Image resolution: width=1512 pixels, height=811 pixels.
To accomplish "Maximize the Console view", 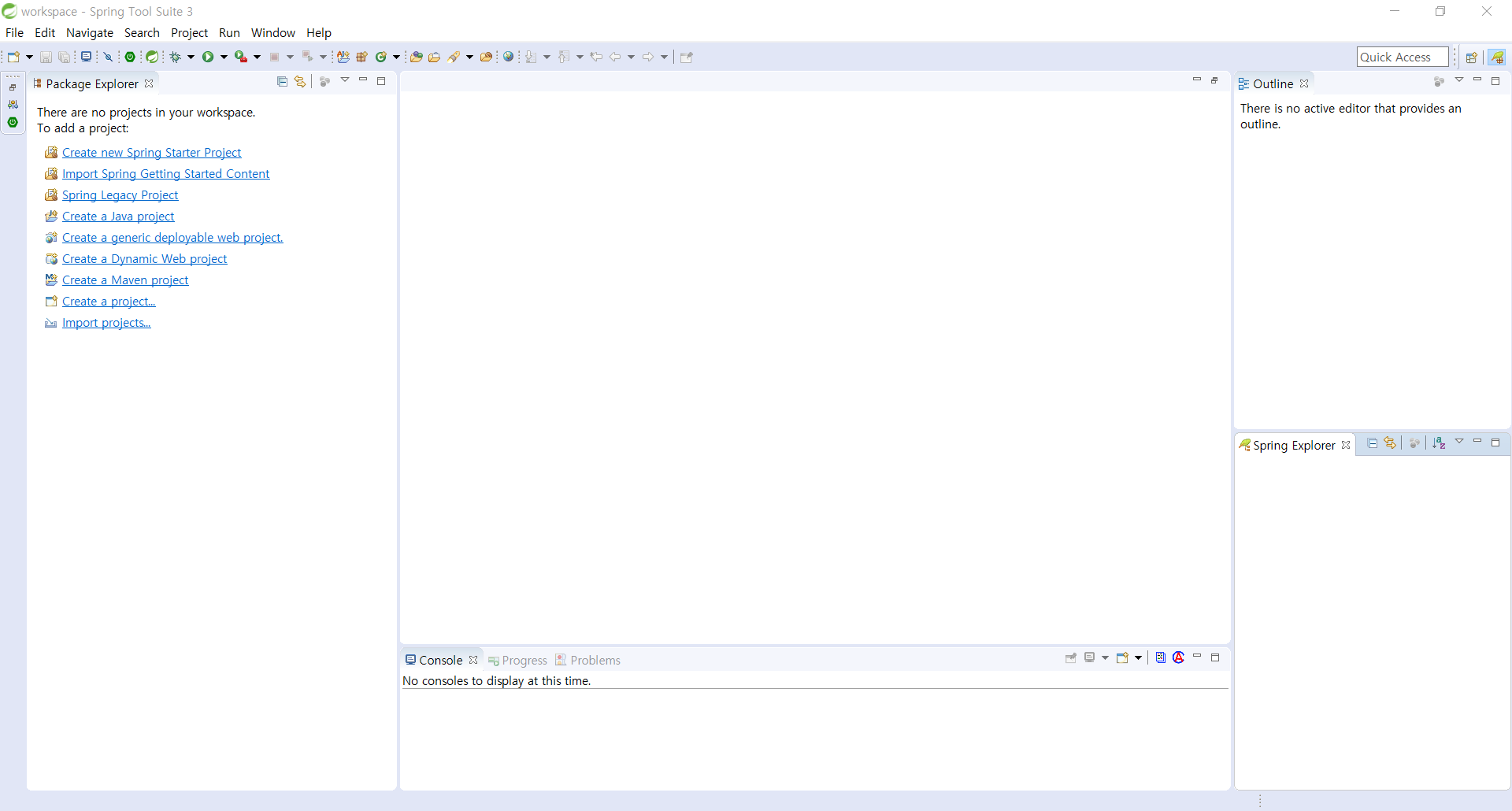I will point(1215,657).
